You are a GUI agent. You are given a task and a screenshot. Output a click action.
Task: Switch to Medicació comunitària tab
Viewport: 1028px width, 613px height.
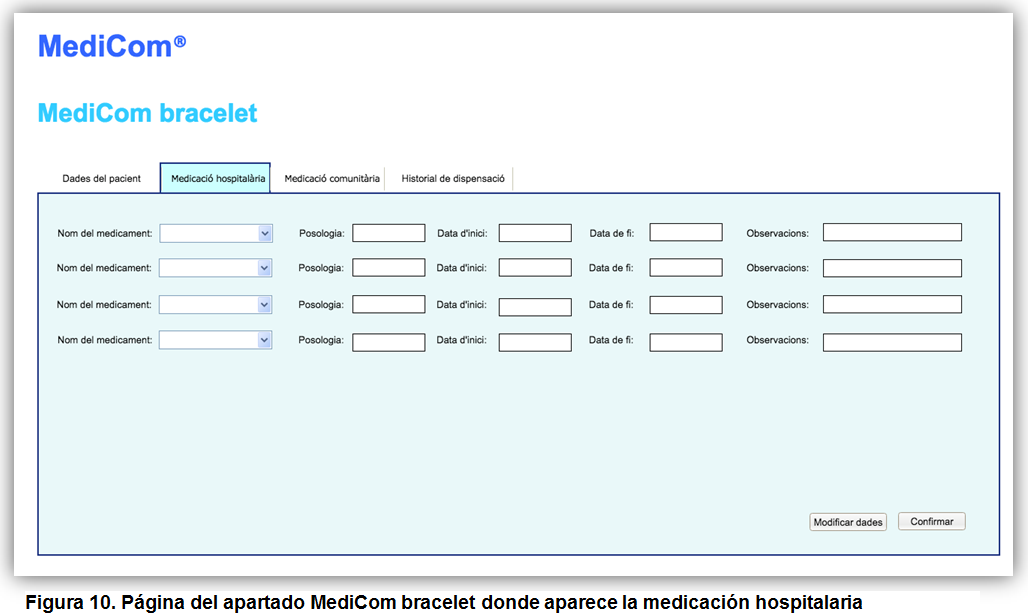(332, 178)
